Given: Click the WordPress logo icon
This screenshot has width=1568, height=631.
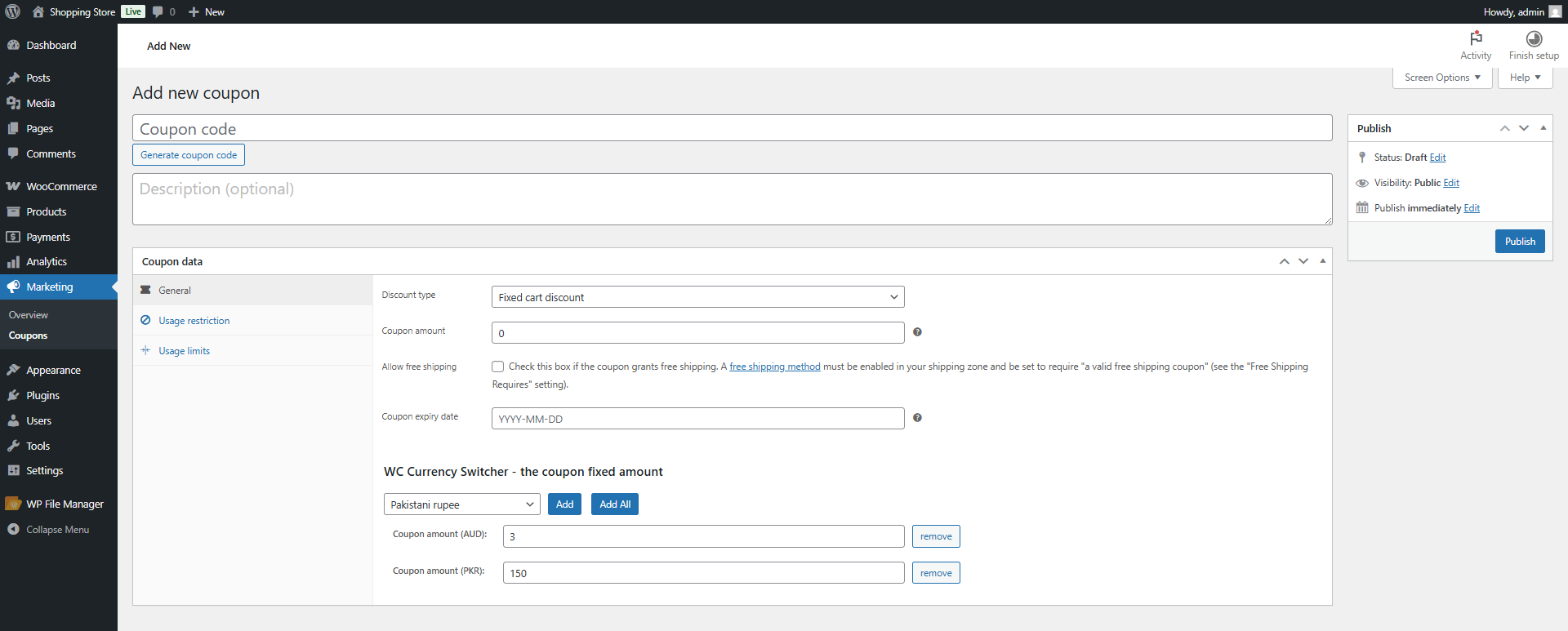Looking at the screenshot, I should [12, 11].
